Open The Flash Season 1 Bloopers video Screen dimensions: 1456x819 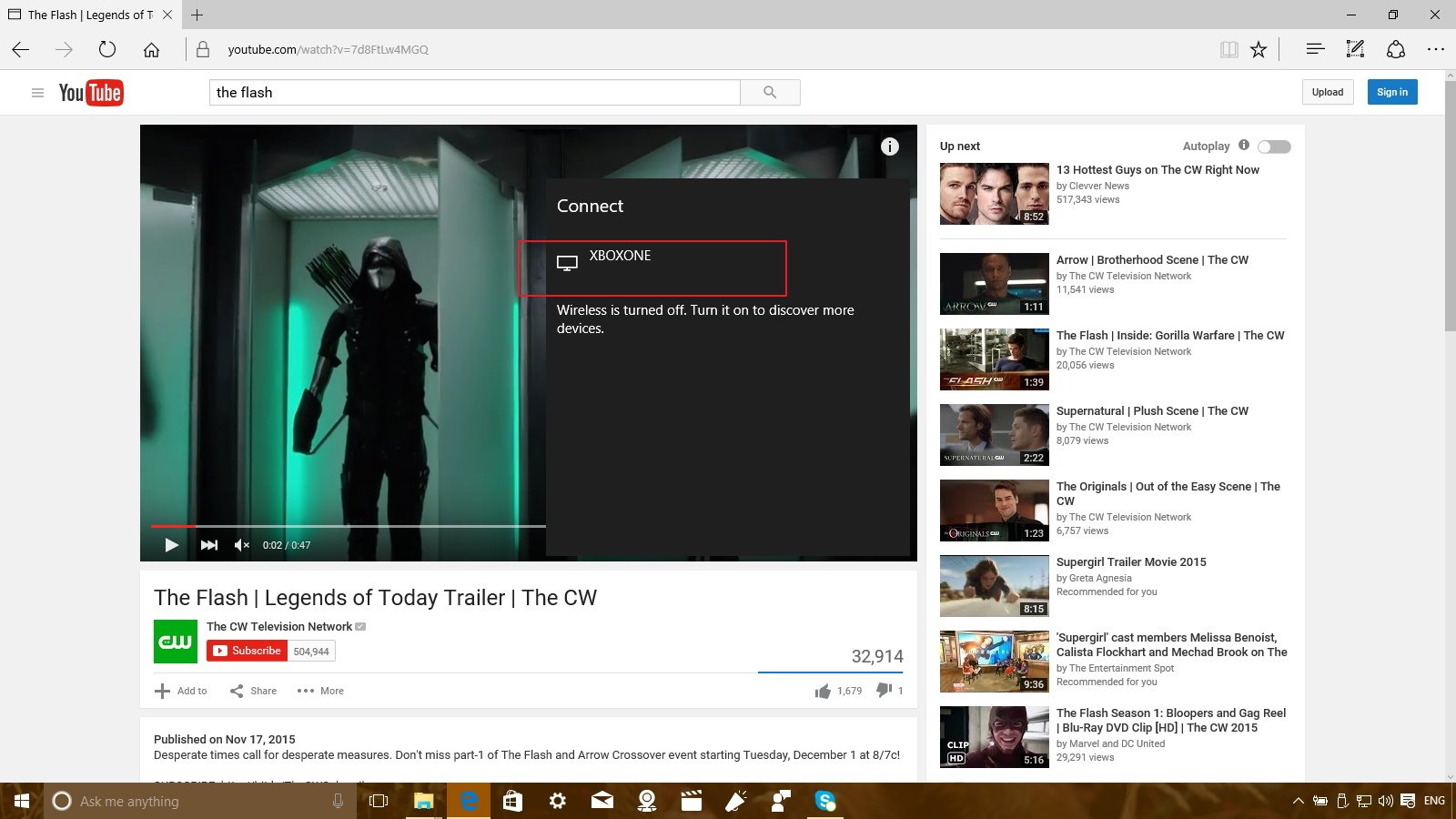click(x=1171, y=720)
